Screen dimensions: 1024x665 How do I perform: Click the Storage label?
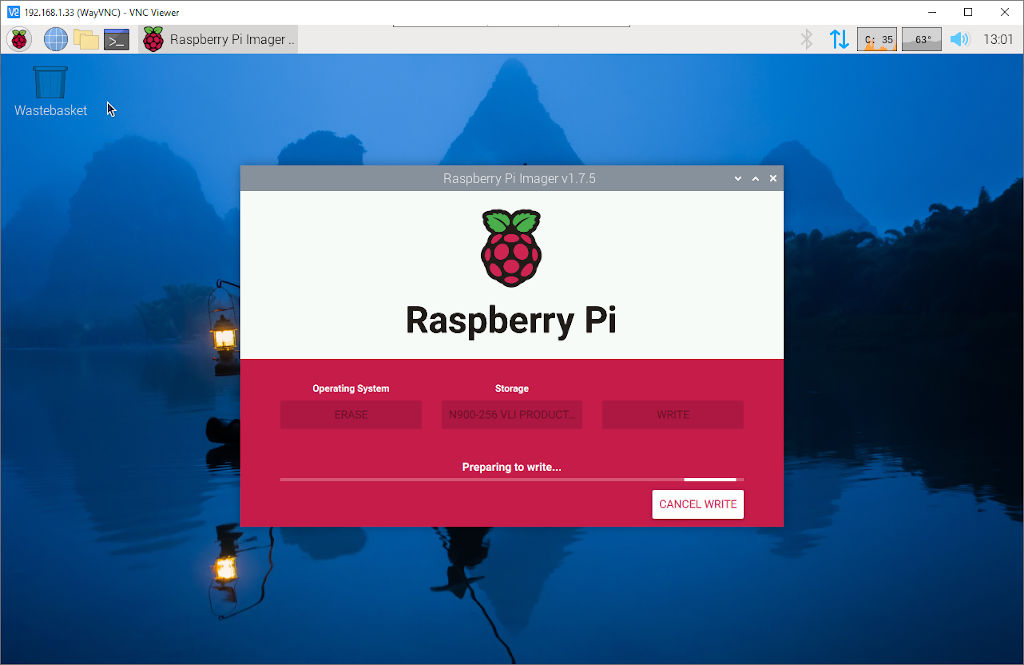point(511,389)
